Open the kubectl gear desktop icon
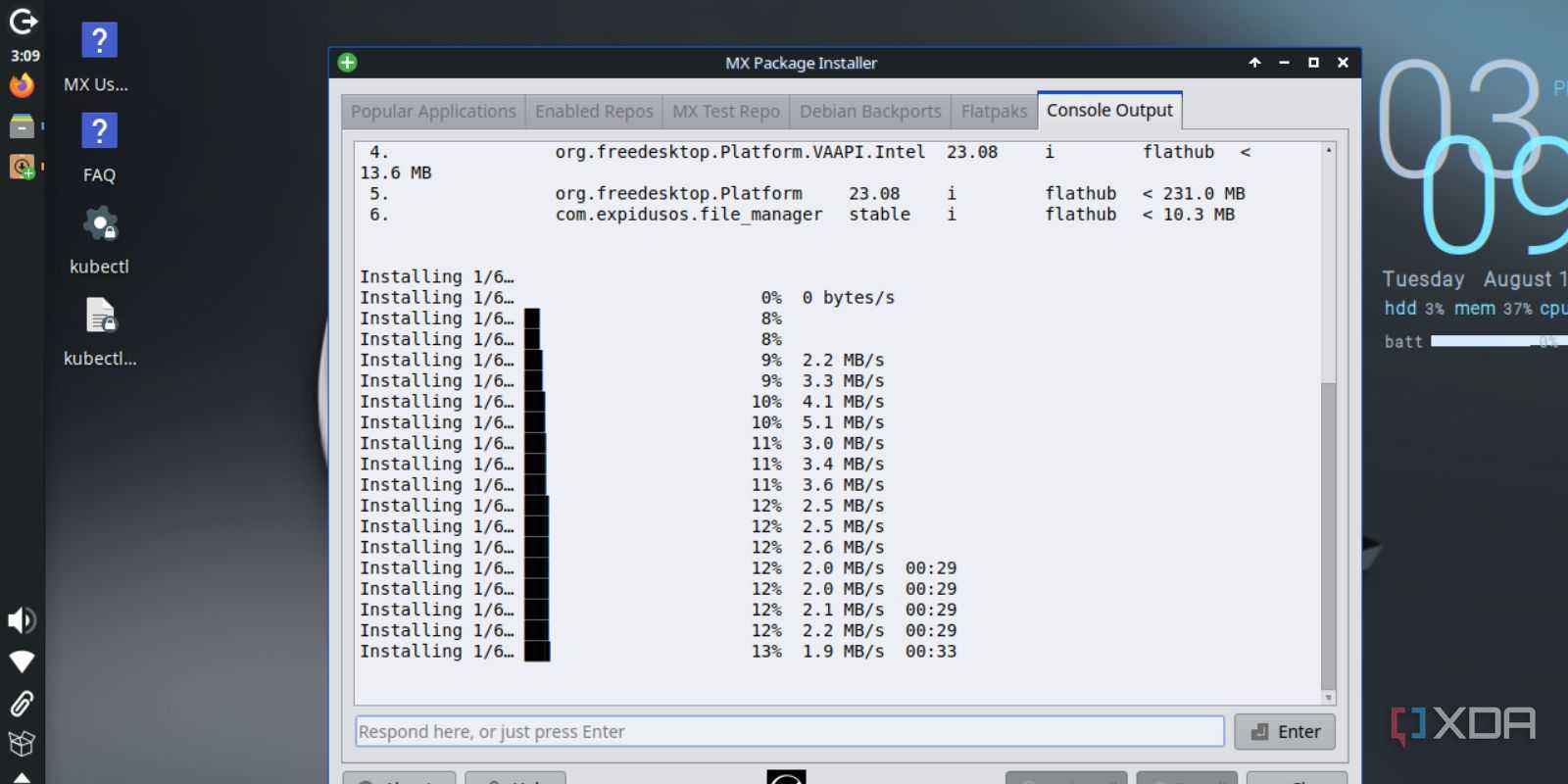1568x784 pixels. 99,240
